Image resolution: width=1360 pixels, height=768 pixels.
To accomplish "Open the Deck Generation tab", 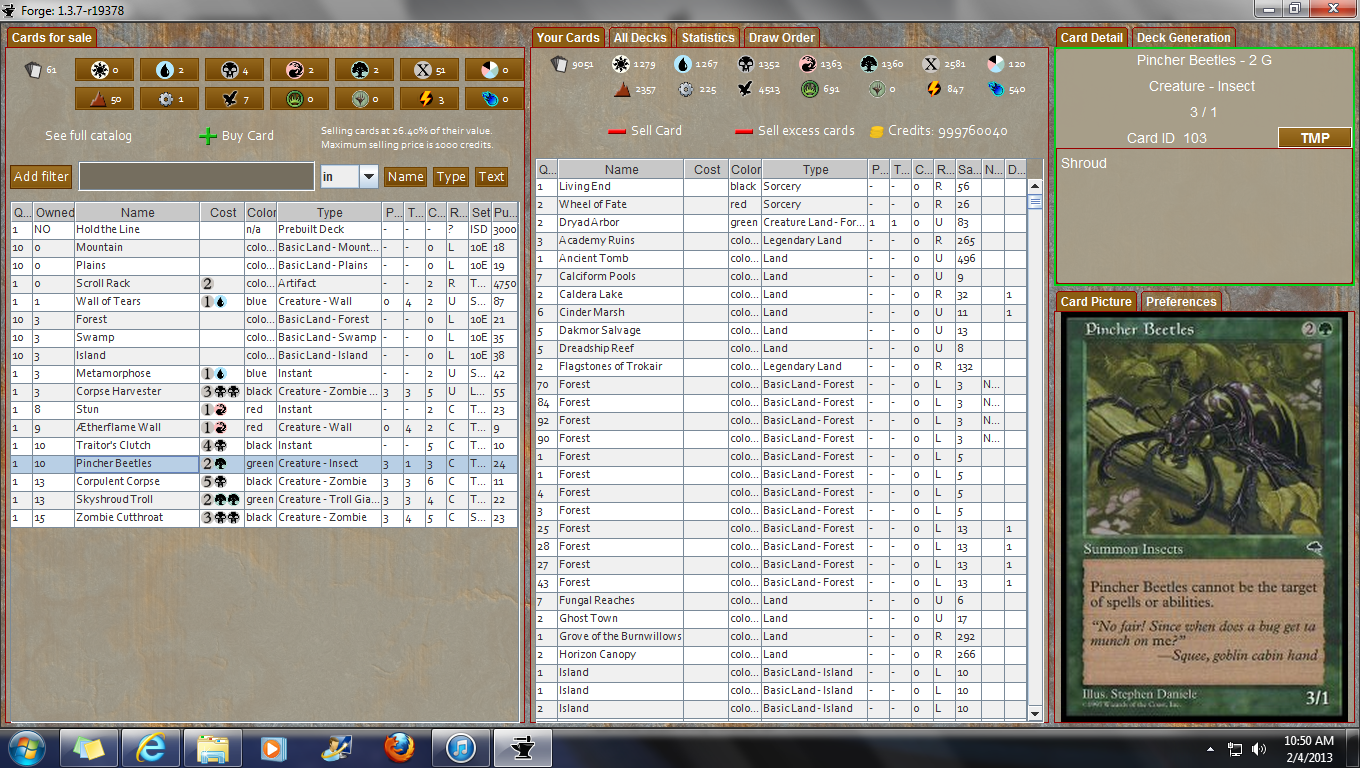I will pyautogui.click(x=1183, y=38).
